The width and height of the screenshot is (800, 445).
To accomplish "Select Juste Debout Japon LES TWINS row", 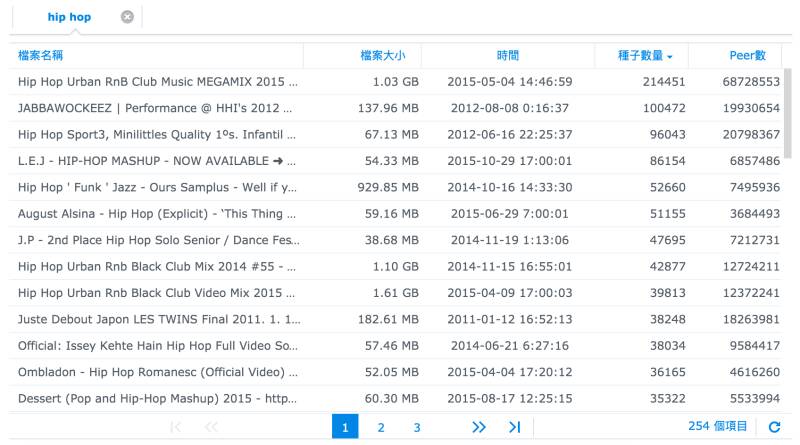I will click(395, 319).
